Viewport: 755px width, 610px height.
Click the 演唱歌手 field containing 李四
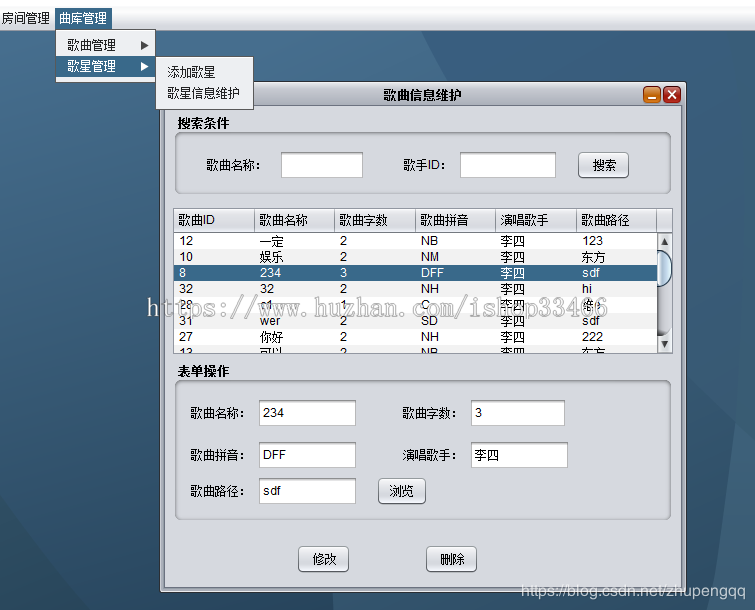(519, 455)
